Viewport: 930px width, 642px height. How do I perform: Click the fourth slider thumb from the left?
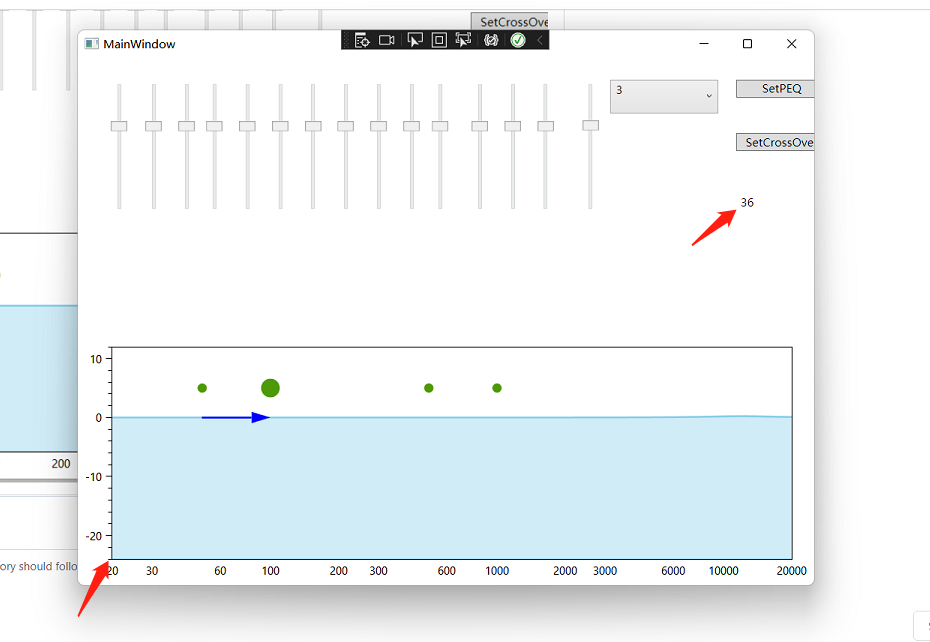click(214, 126)
